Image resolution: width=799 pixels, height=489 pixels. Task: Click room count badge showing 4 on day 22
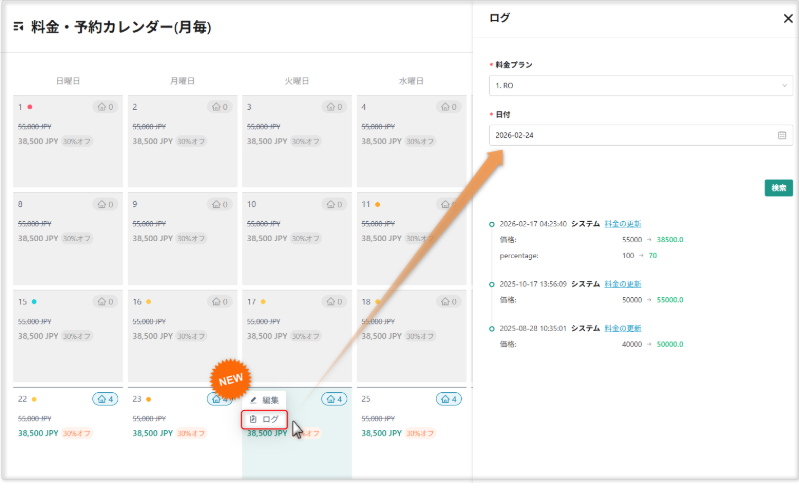105,399
